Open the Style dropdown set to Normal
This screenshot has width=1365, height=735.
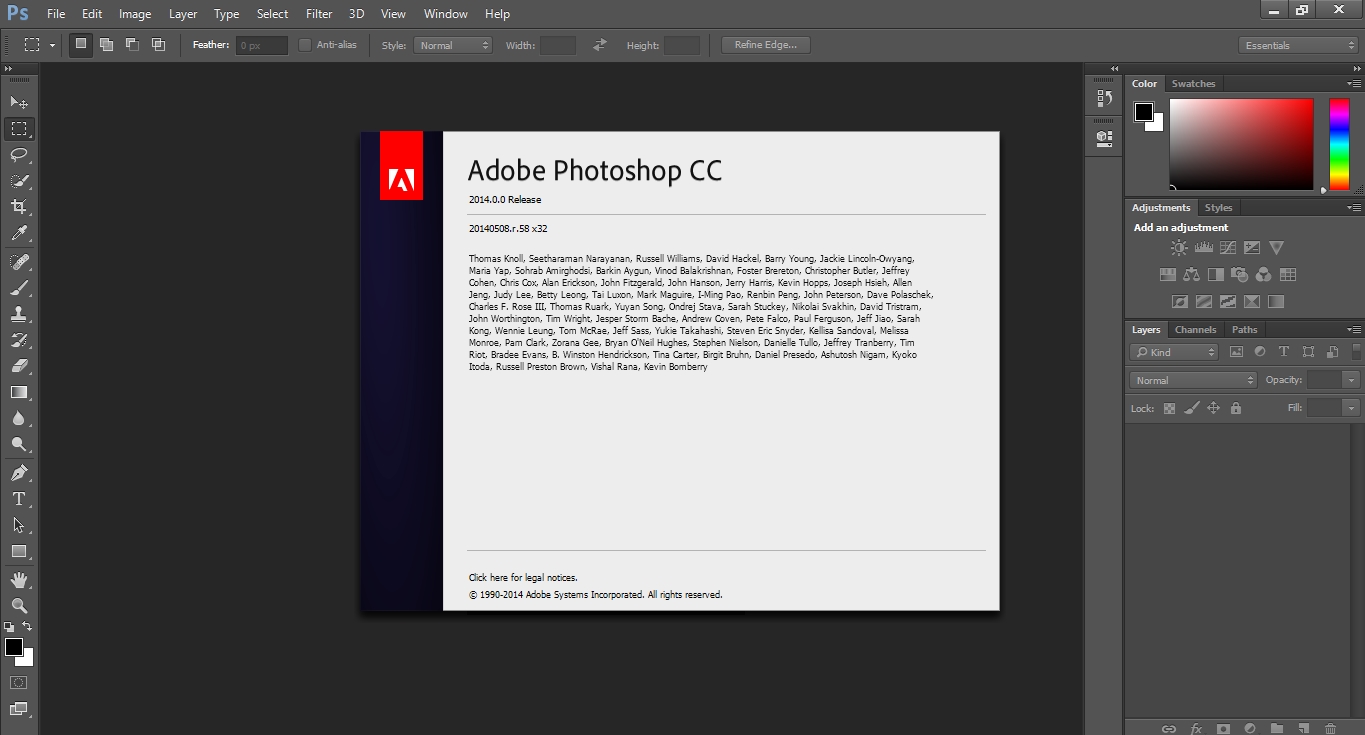453,45
